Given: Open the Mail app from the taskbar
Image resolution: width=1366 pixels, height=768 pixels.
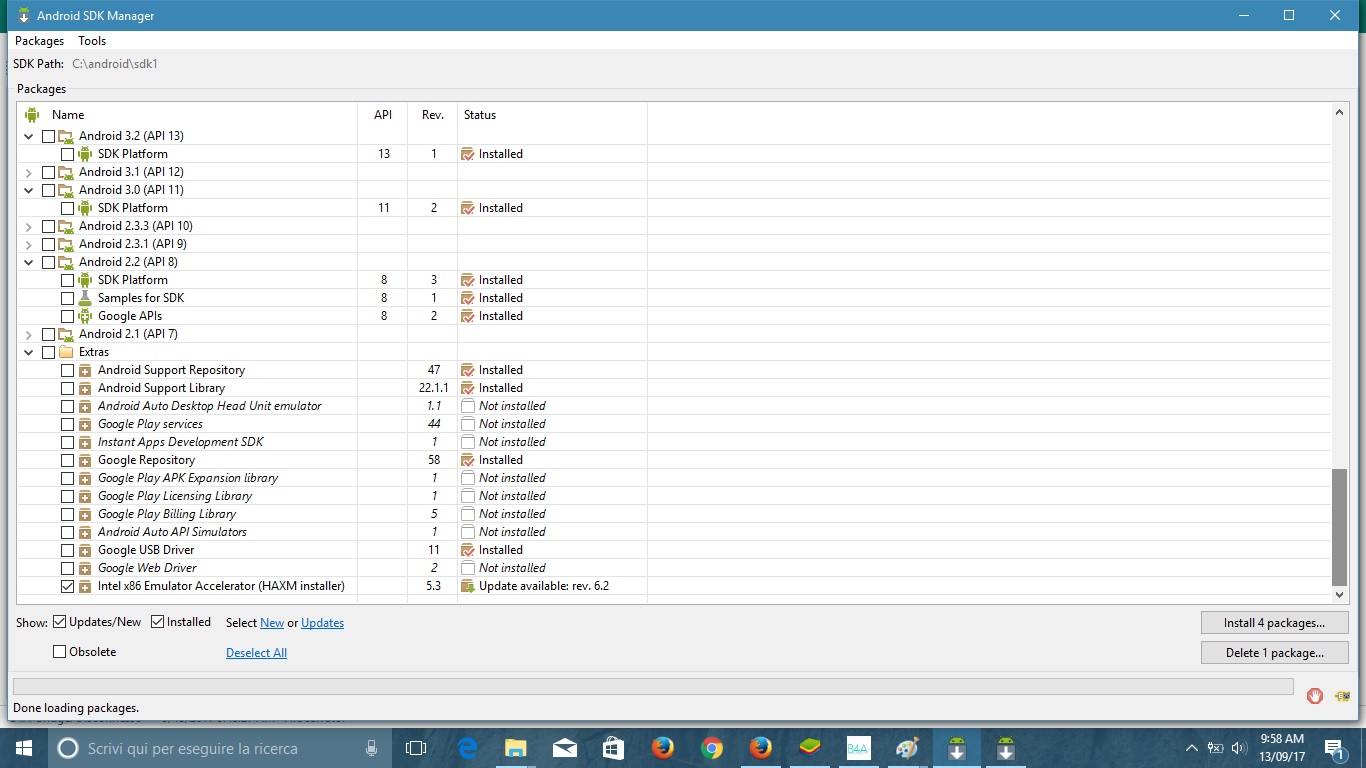Looking at the screenshot, I should click(x=564, y=748).
